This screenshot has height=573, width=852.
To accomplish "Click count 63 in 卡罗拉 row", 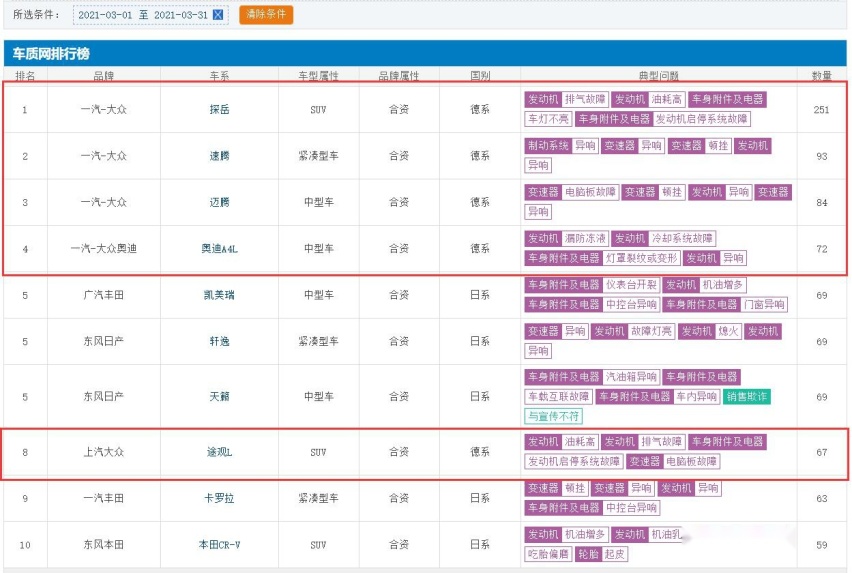I will coord(821,498).
